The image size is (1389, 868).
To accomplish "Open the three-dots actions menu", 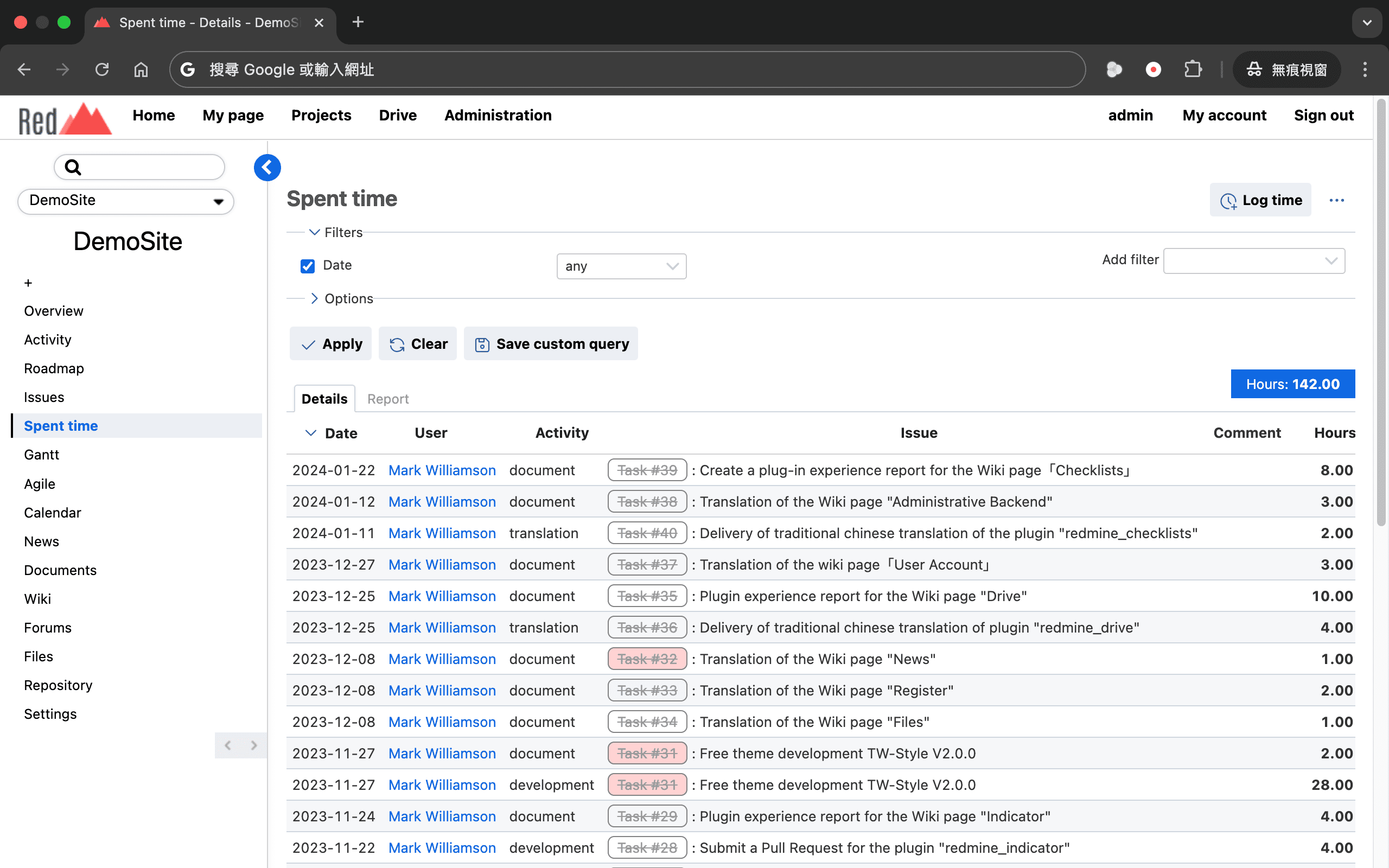I will [1336, 200].
